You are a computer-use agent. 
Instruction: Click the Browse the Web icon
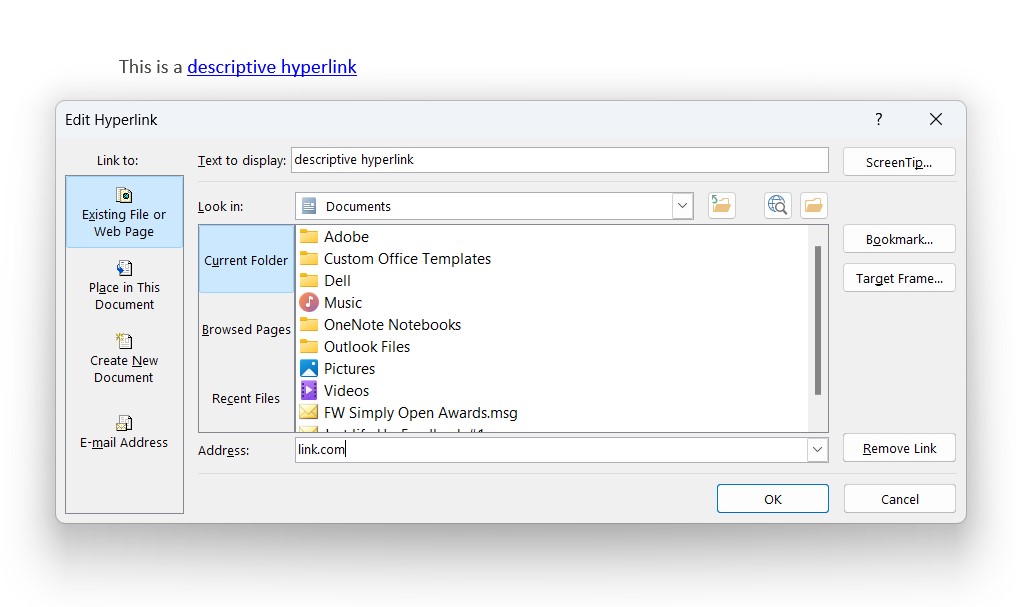tap(777, 206)
